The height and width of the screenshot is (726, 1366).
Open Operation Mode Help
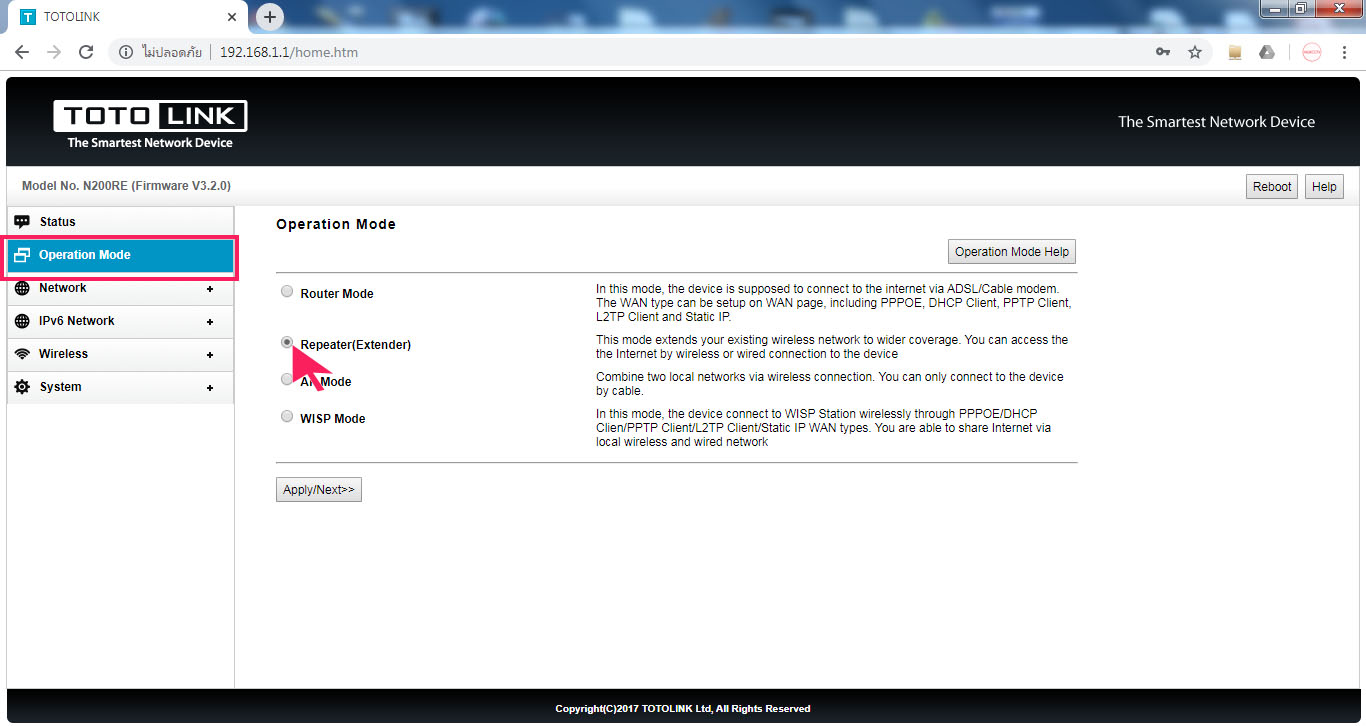coord(1012,252)
